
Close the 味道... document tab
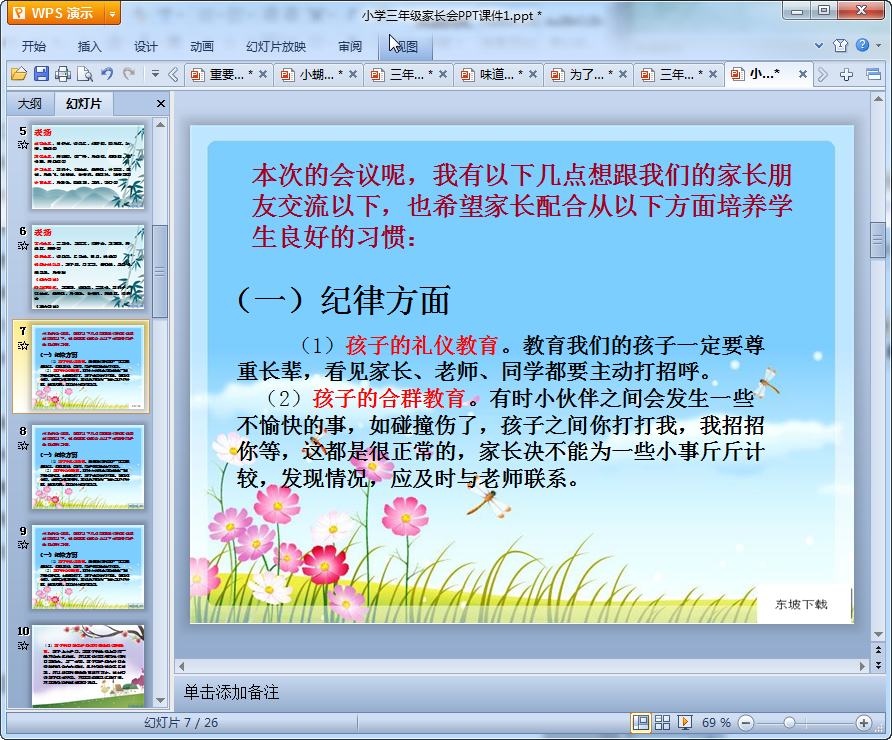[x=532, y=74]
